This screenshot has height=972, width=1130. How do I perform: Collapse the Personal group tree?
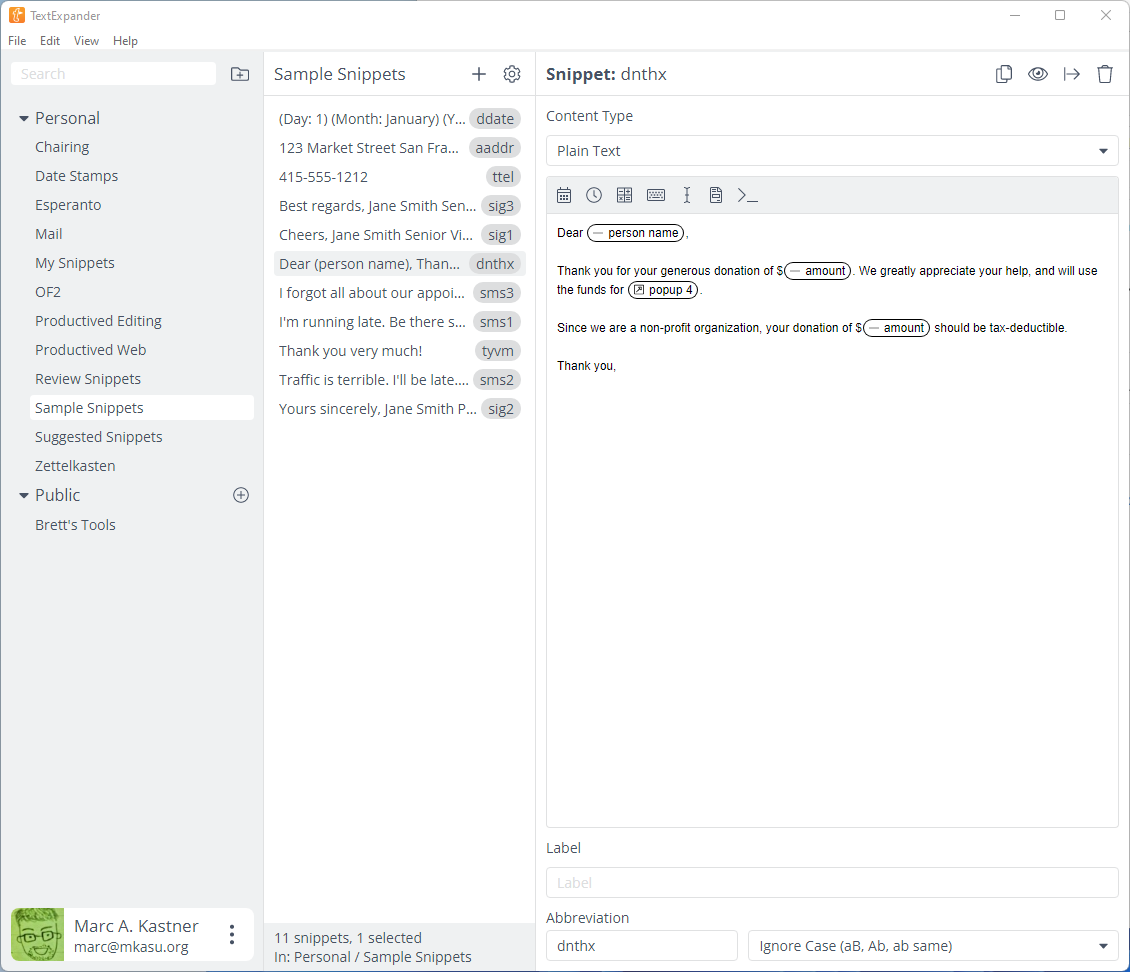point(24,119)
